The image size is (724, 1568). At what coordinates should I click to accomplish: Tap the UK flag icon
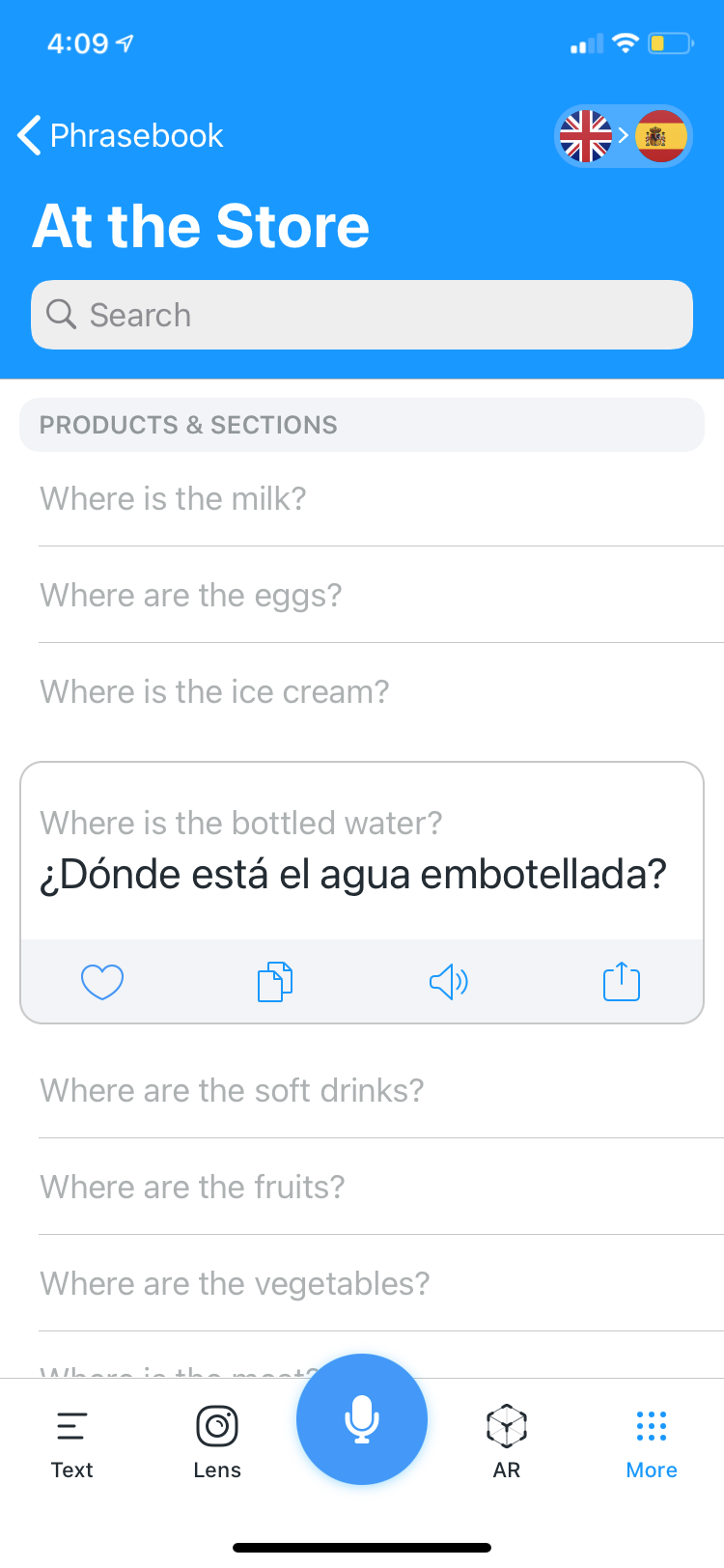click(x=586, y=136)
